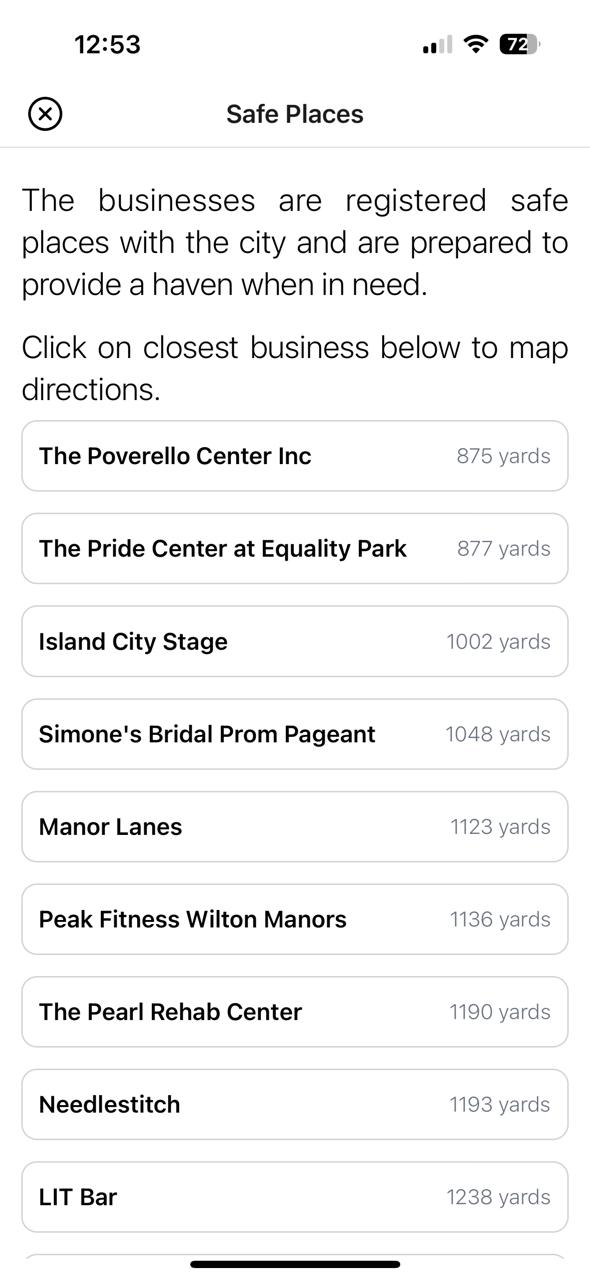This screenshot has width=590, height=1280.
Task: Tap the 12:53 clock in status bar
Action: coord(107,44)
